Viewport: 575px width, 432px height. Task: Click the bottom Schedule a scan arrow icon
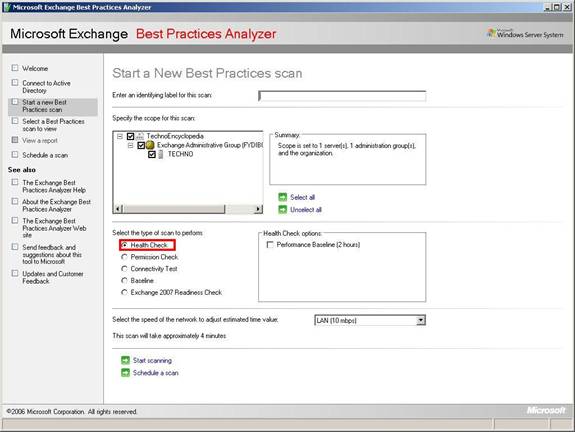125,373
